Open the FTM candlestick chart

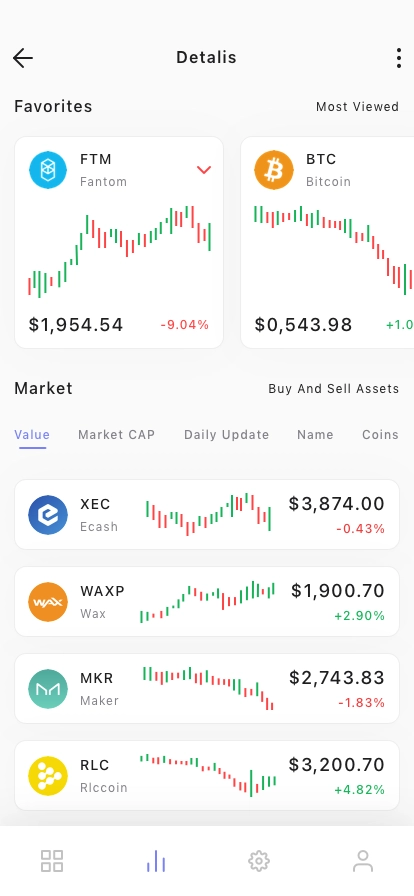[120, 251]
